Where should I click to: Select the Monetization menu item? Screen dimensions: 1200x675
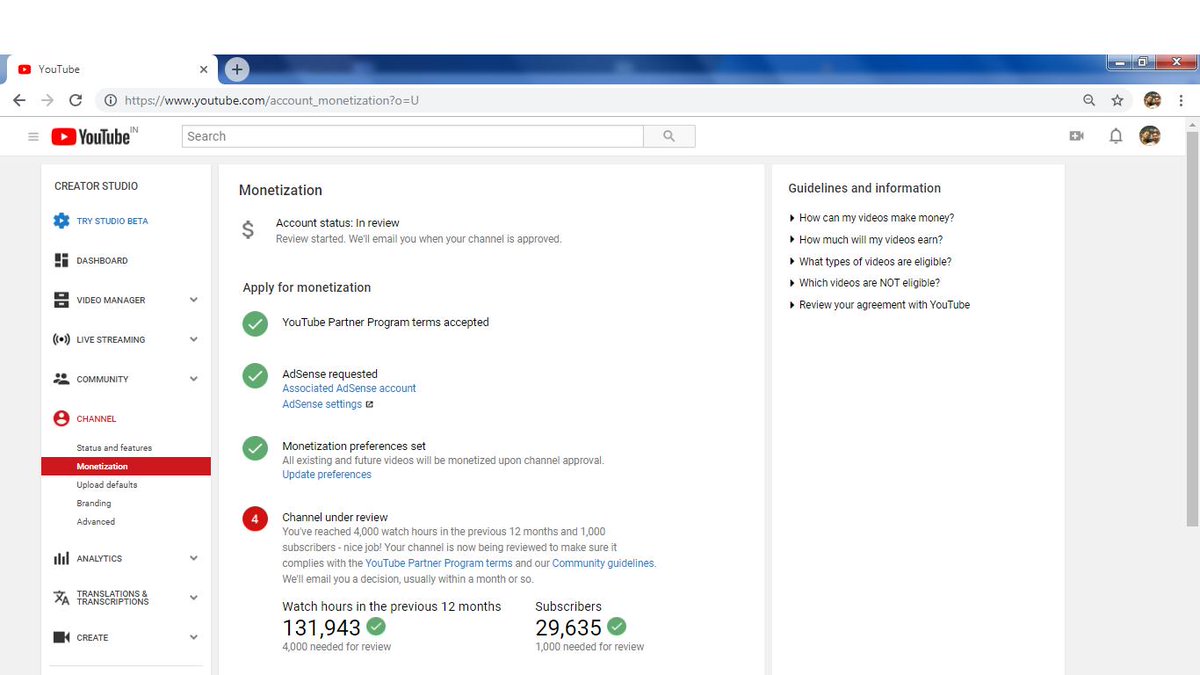tap(126, 466)
